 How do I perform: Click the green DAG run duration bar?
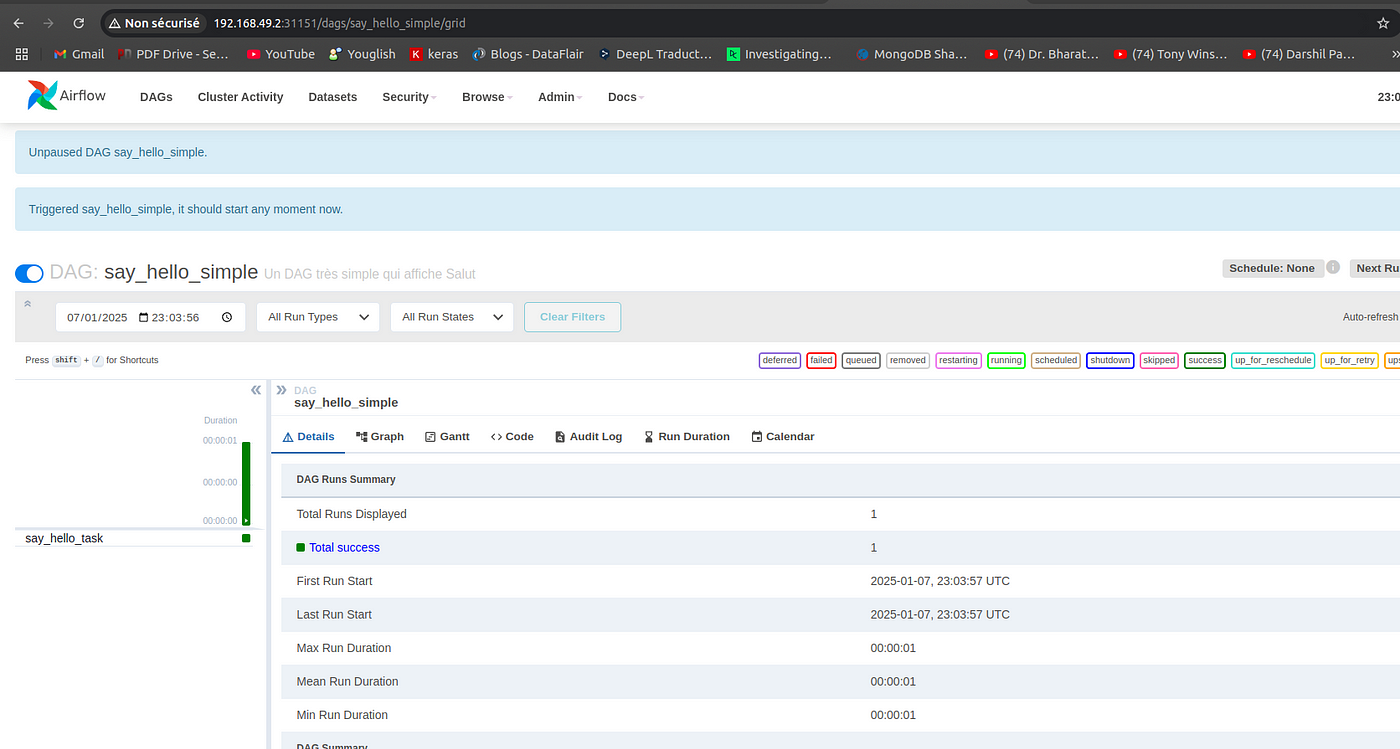coord(246,483)
